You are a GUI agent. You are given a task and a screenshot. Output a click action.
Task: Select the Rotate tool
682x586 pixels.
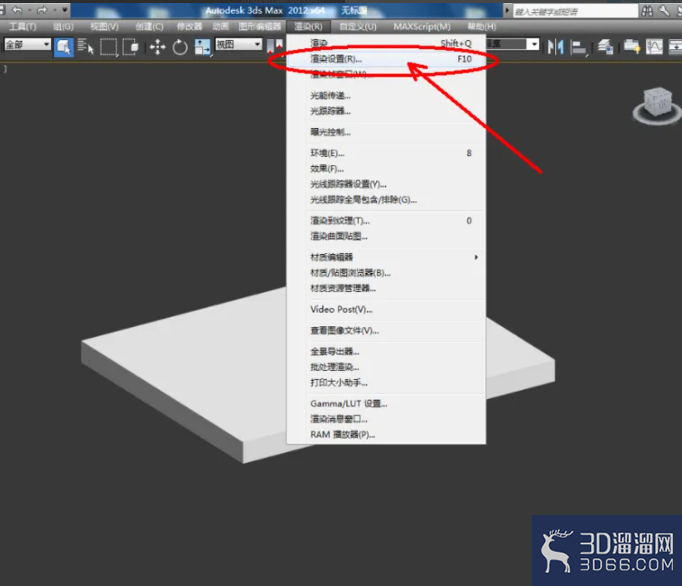180,47
